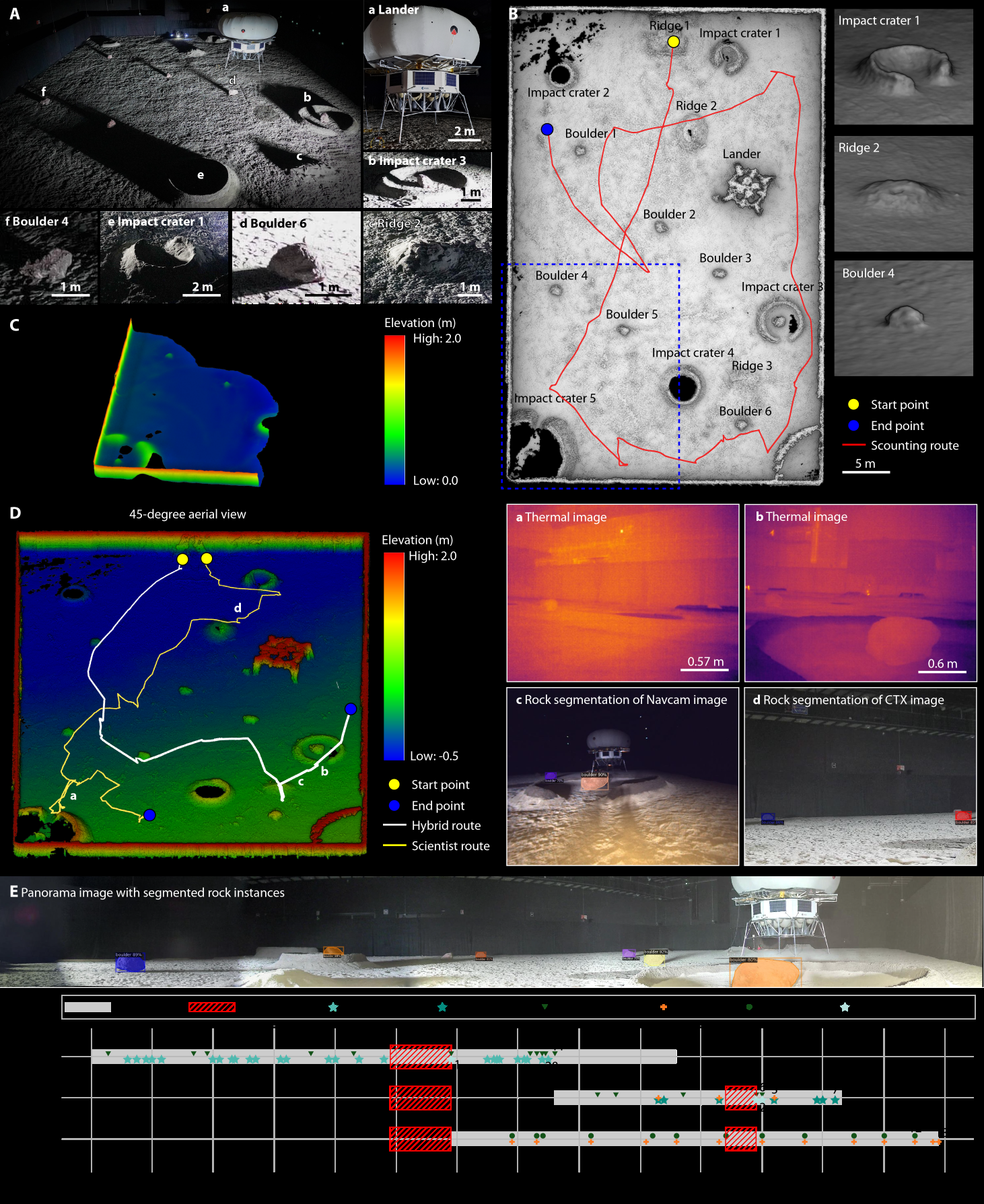Open the 'd Boulder 6' photo
The height and width of the screenshot is (1204, 984).
click(x=297, y=258)
